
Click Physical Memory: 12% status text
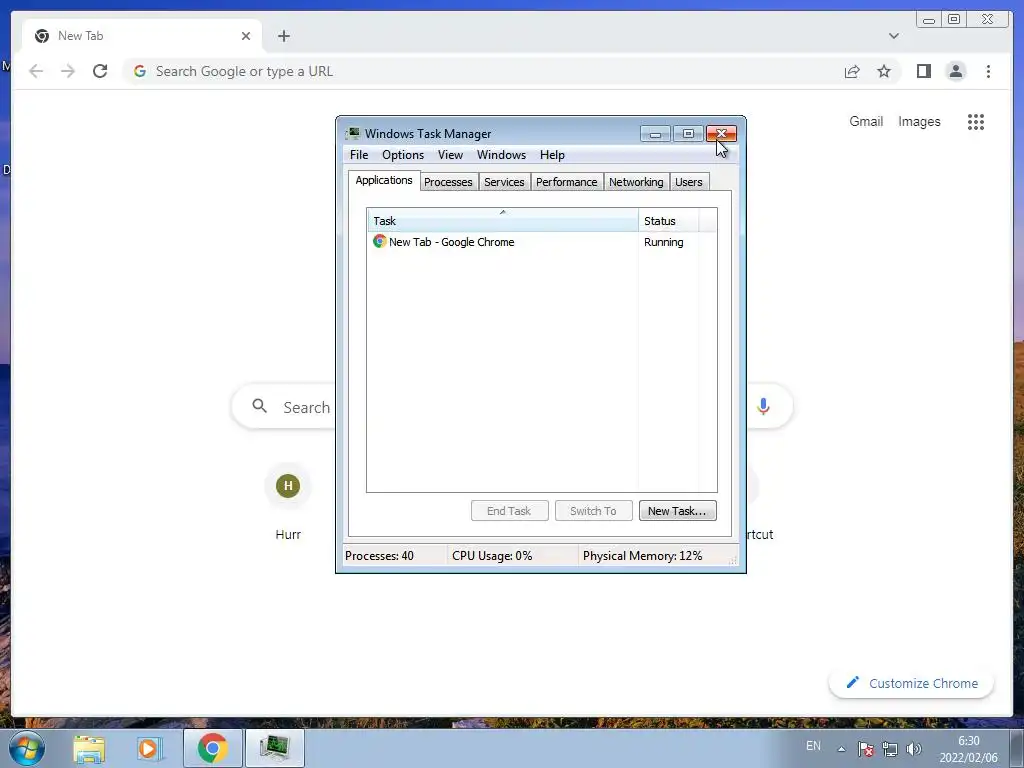(643, 556)
